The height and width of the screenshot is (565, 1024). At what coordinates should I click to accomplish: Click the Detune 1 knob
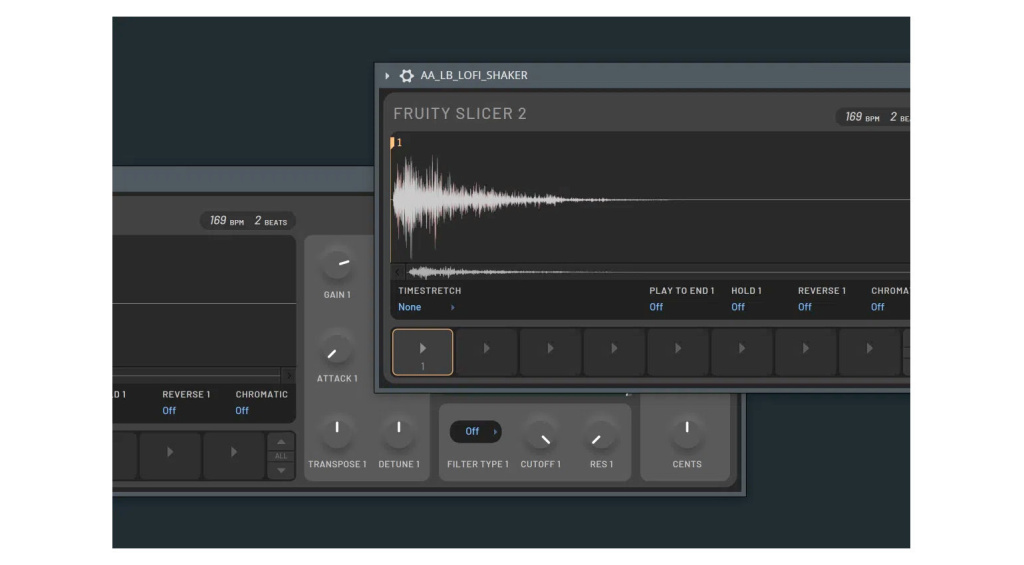click(399, 432)
